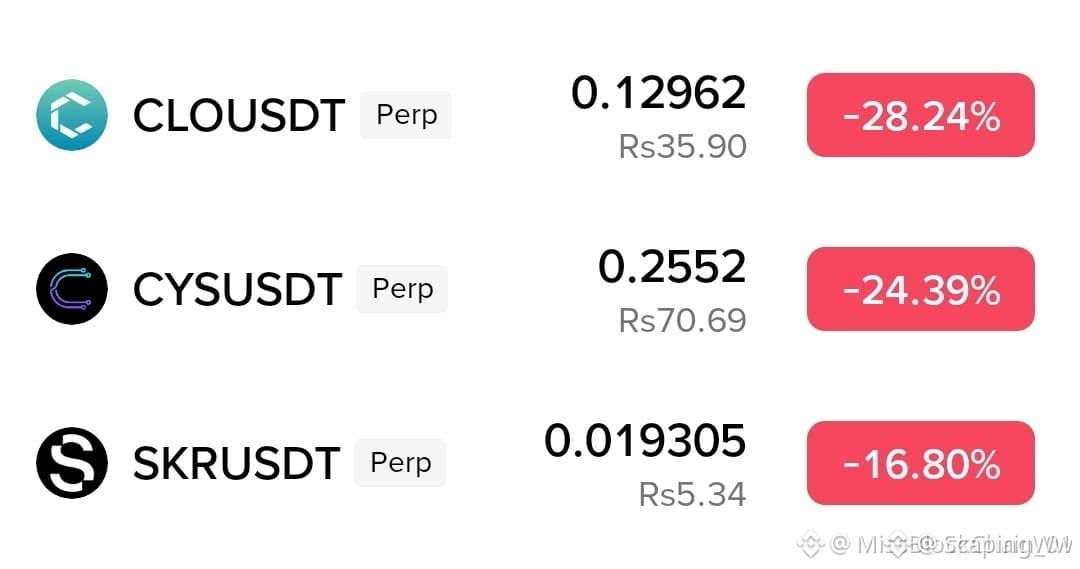Screen dimensions: 1080x569
Task: Tap the CYSUSDT coin logo icon
Action: point(72,289)
